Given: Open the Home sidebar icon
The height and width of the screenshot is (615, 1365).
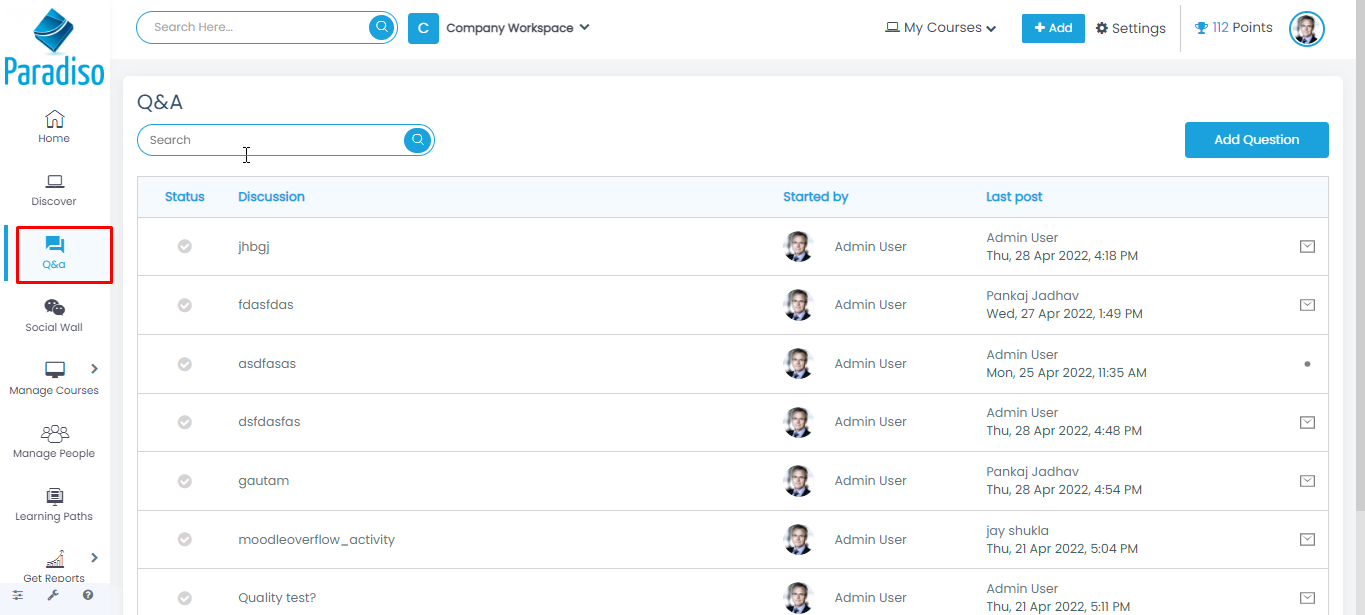Looking at the screenshot, I should click(54, 120).
